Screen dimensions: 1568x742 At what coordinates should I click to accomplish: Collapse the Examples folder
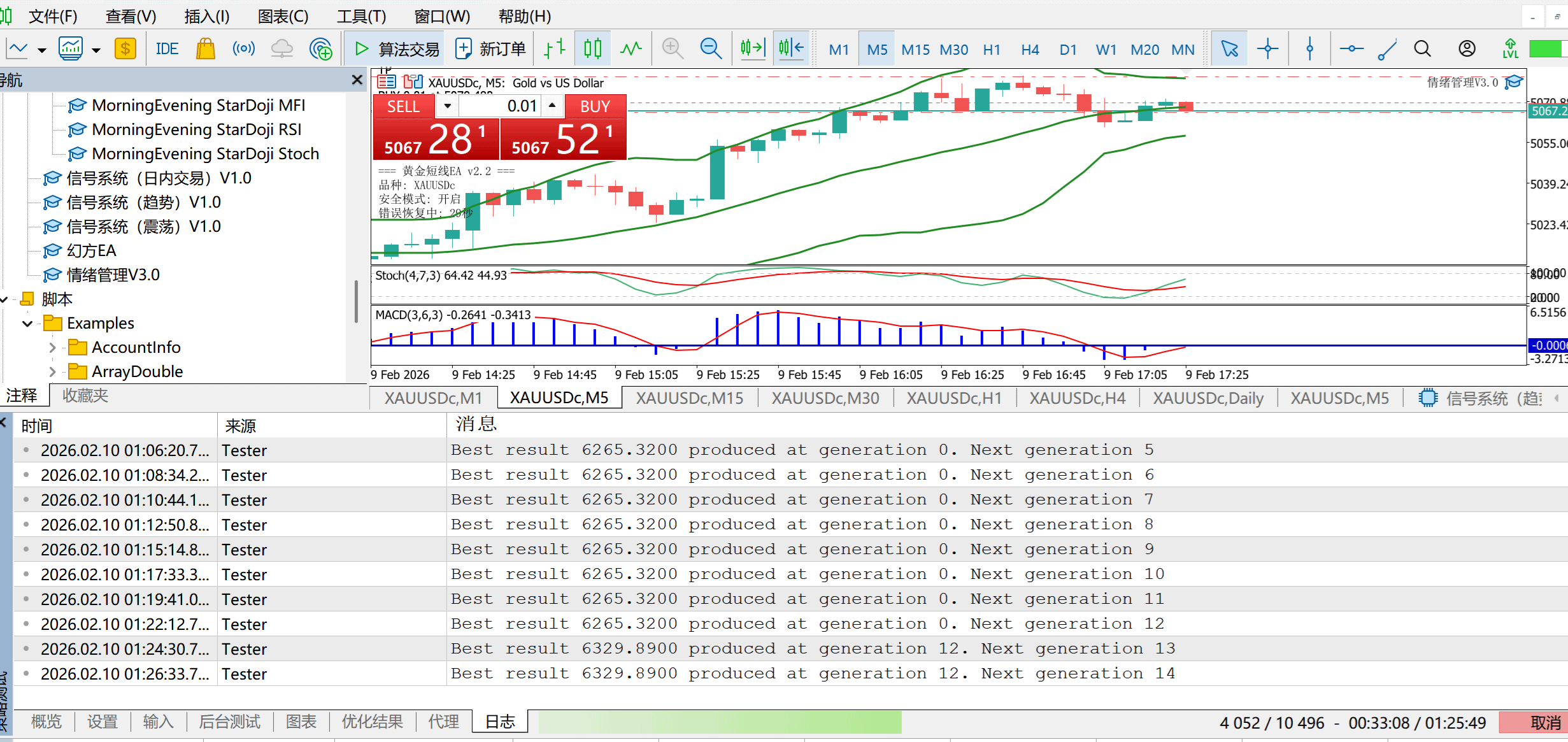pyautogui.click(x=27, y=324)
